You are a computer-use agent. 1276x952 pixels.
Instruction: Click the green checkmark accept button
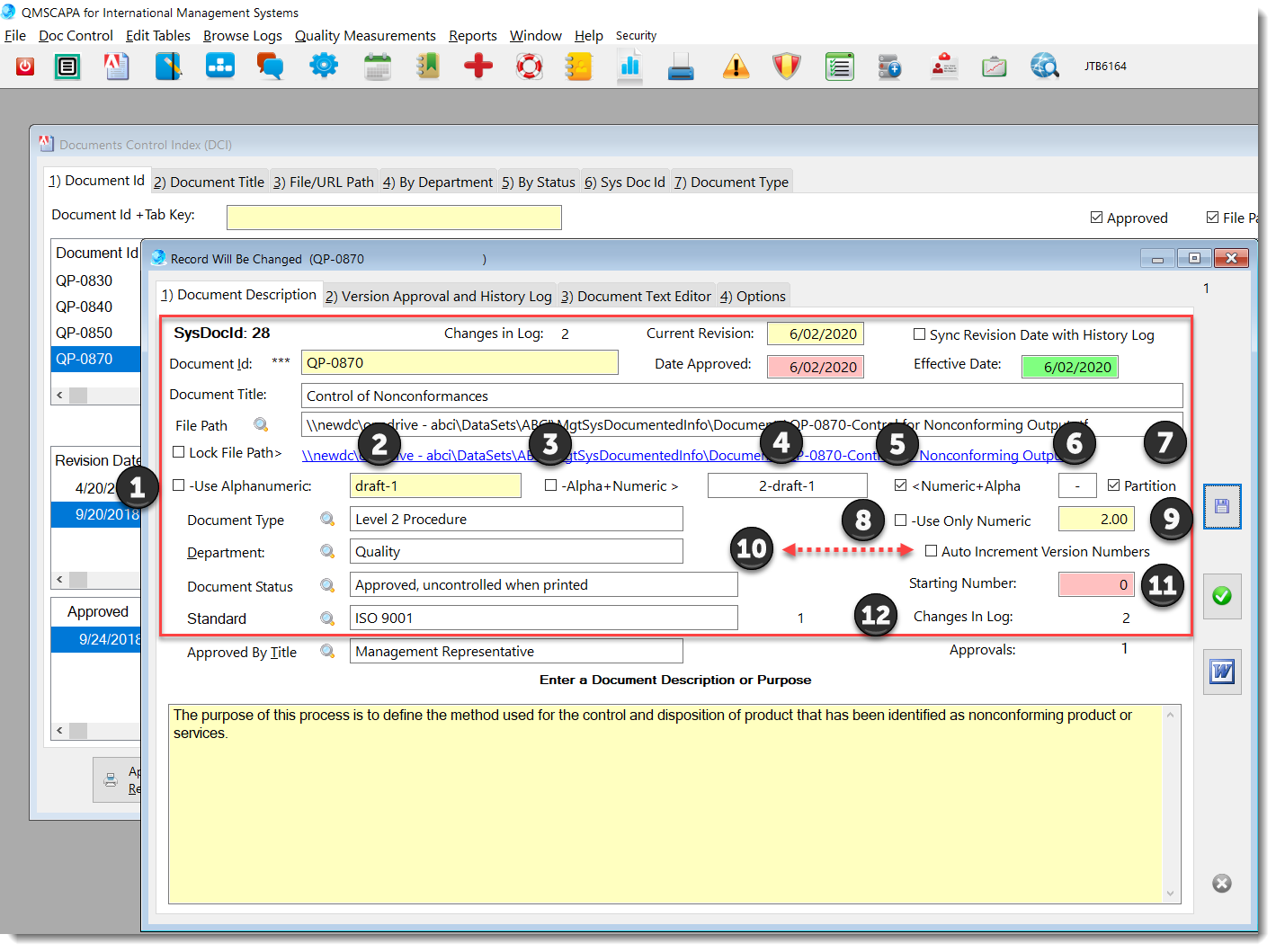click(x=1221, y=596)
